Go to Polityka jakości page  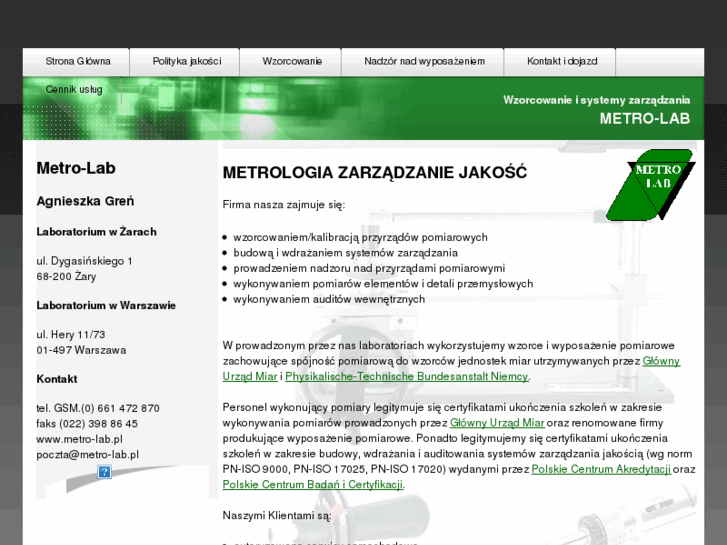pyautogui.click(x=185, y=62)
